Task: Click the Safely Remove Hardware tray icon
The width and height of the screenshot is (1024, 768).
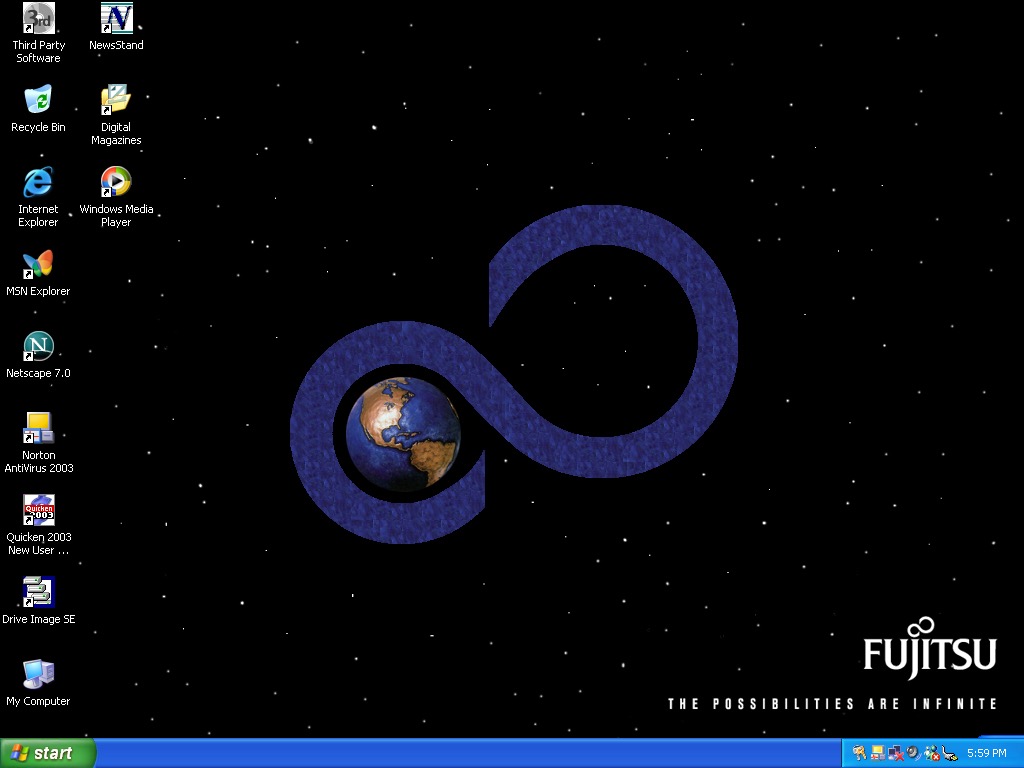Action: 949,753
